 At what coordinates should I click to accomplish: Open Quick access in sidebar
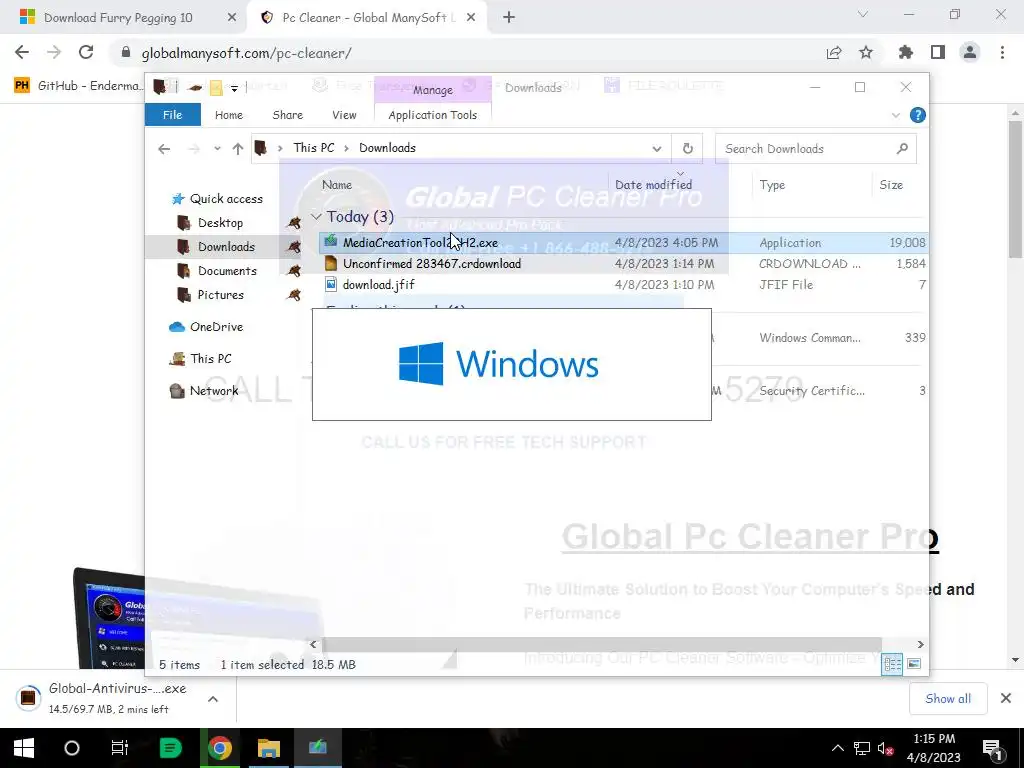[x=226, y=199]
